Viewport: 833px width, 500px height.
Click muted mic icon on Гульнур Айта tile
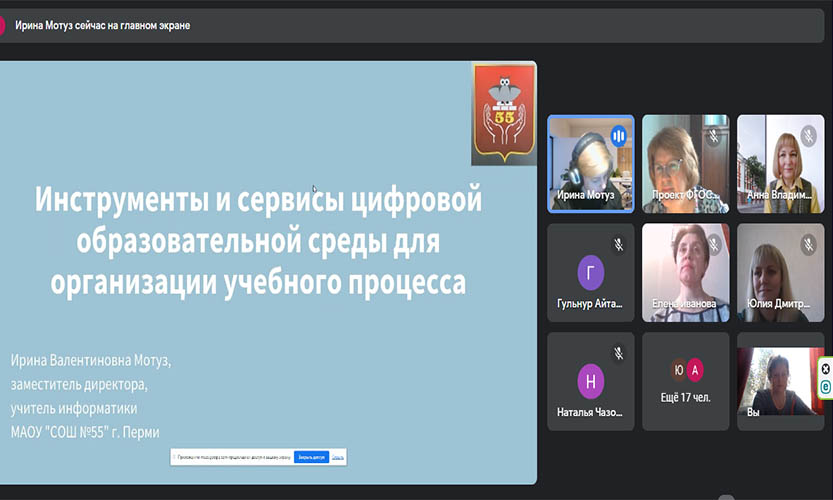point(619,244)
